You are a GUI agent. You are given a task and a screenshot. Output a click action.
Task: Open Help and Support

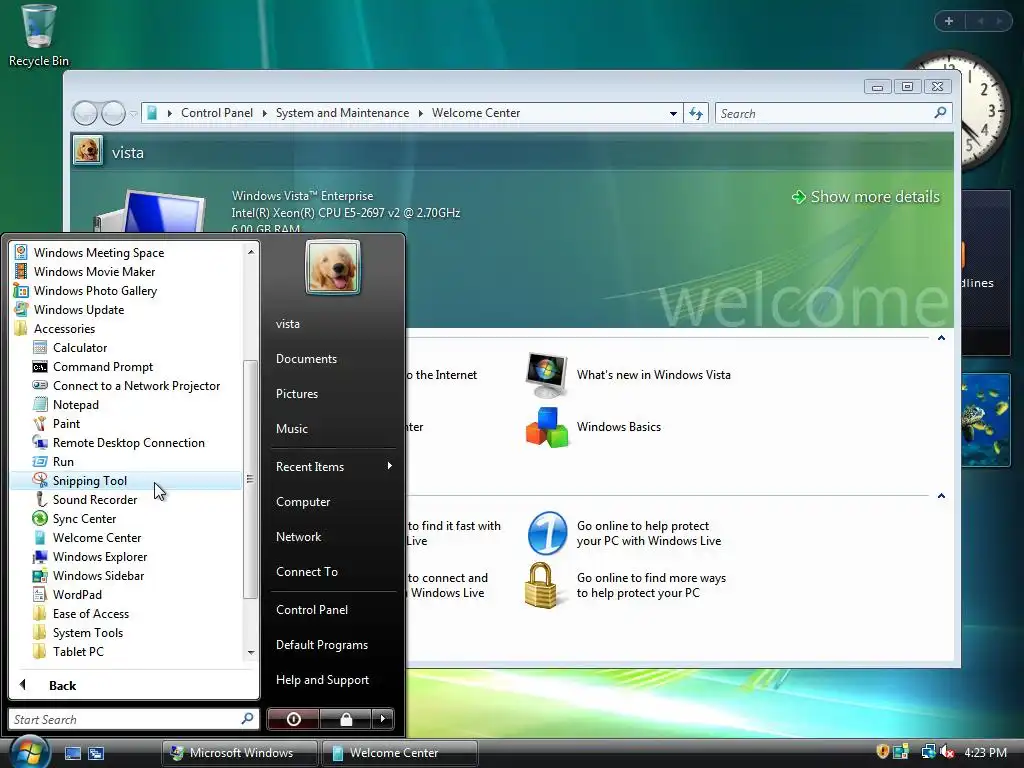pos(322,680)
